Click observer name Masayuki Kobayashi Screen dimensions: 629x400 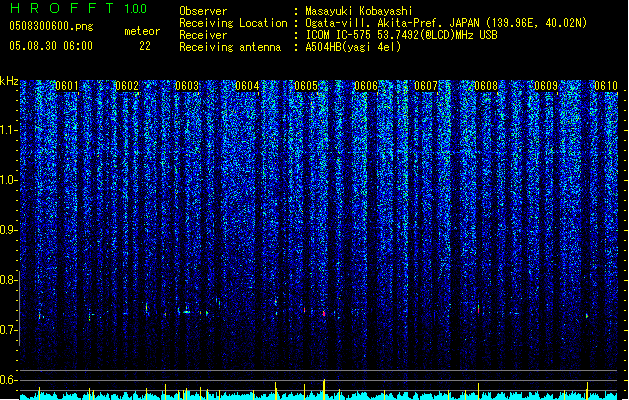tap(359, 11)
